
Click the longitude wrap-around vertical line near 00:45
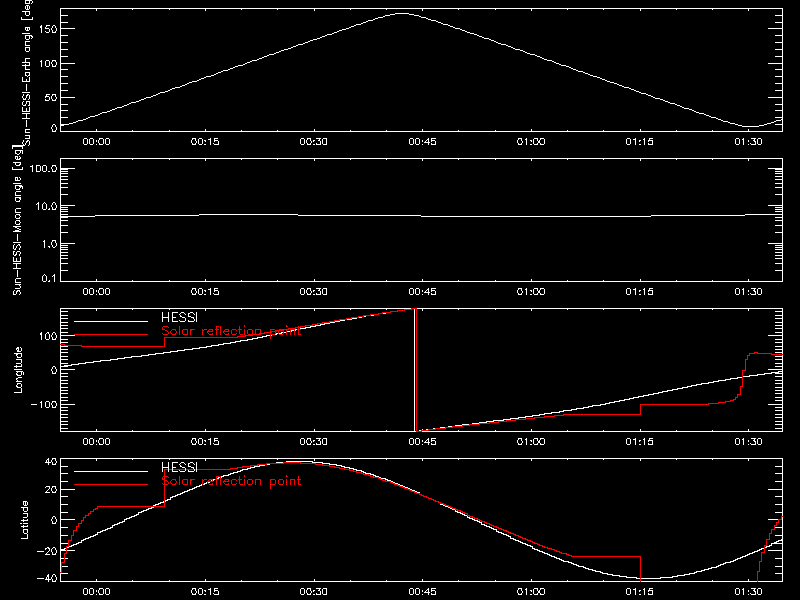[x=415, y=370]
